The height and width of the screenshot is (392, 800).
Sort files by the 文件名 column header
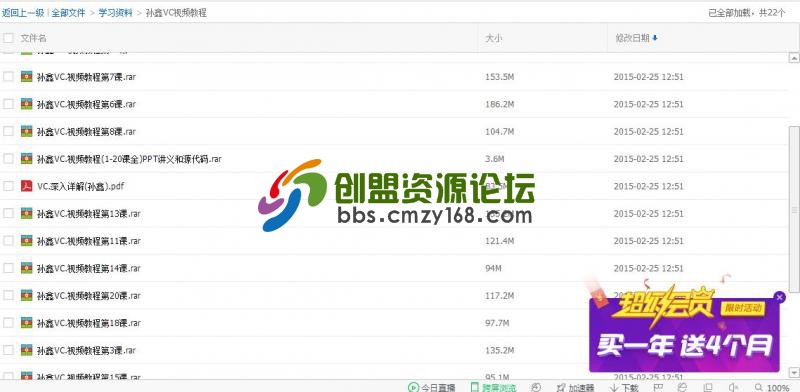33,38
